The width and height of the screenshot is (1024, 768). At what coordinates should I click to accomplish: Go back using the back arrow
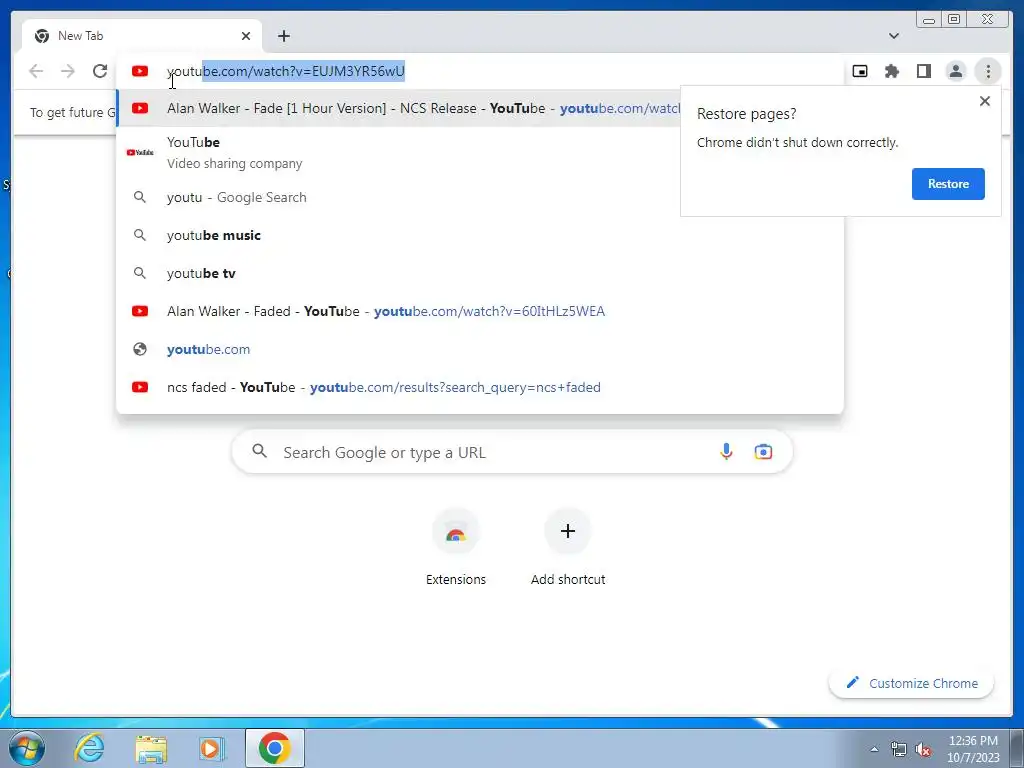36,71
